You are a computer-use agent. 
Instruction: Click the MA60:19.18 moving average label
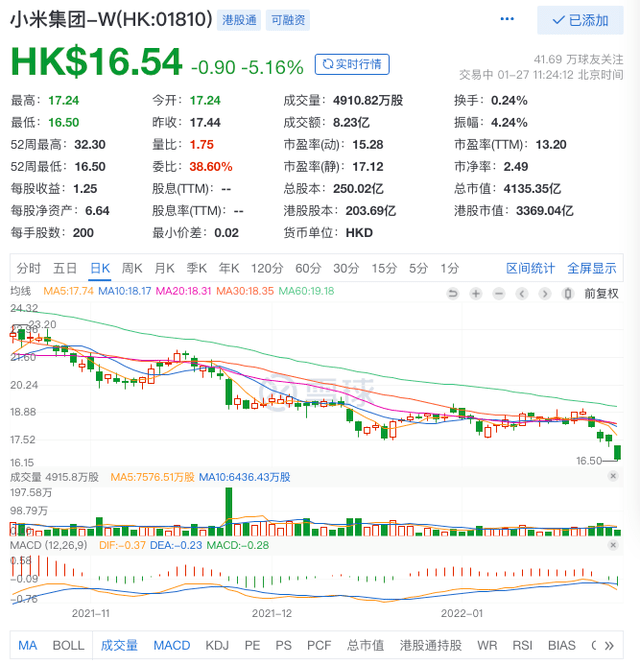point(306,291)
